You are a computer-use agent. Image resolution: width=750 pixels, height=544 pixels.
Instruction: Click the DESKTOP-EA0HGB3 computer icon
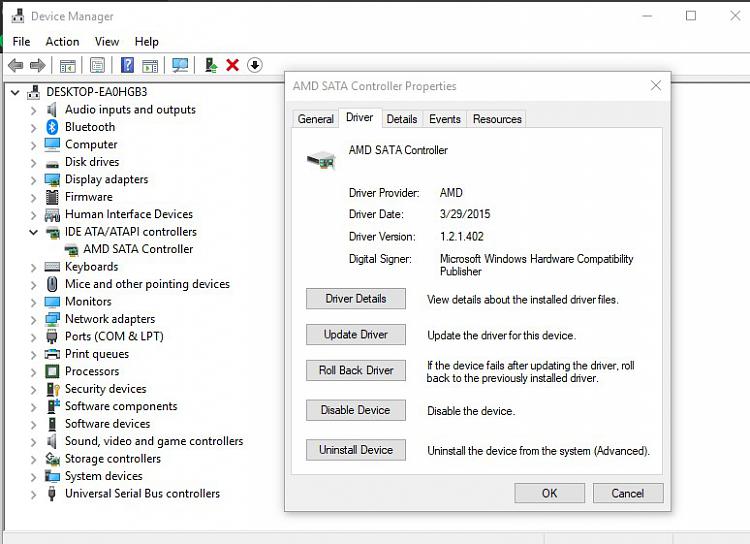click(33, 92)
